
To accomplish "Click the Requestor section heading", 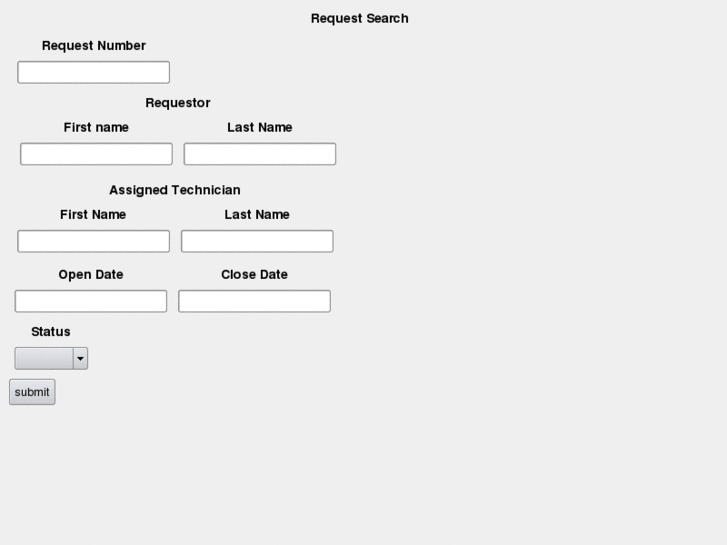I will (177, 102).
